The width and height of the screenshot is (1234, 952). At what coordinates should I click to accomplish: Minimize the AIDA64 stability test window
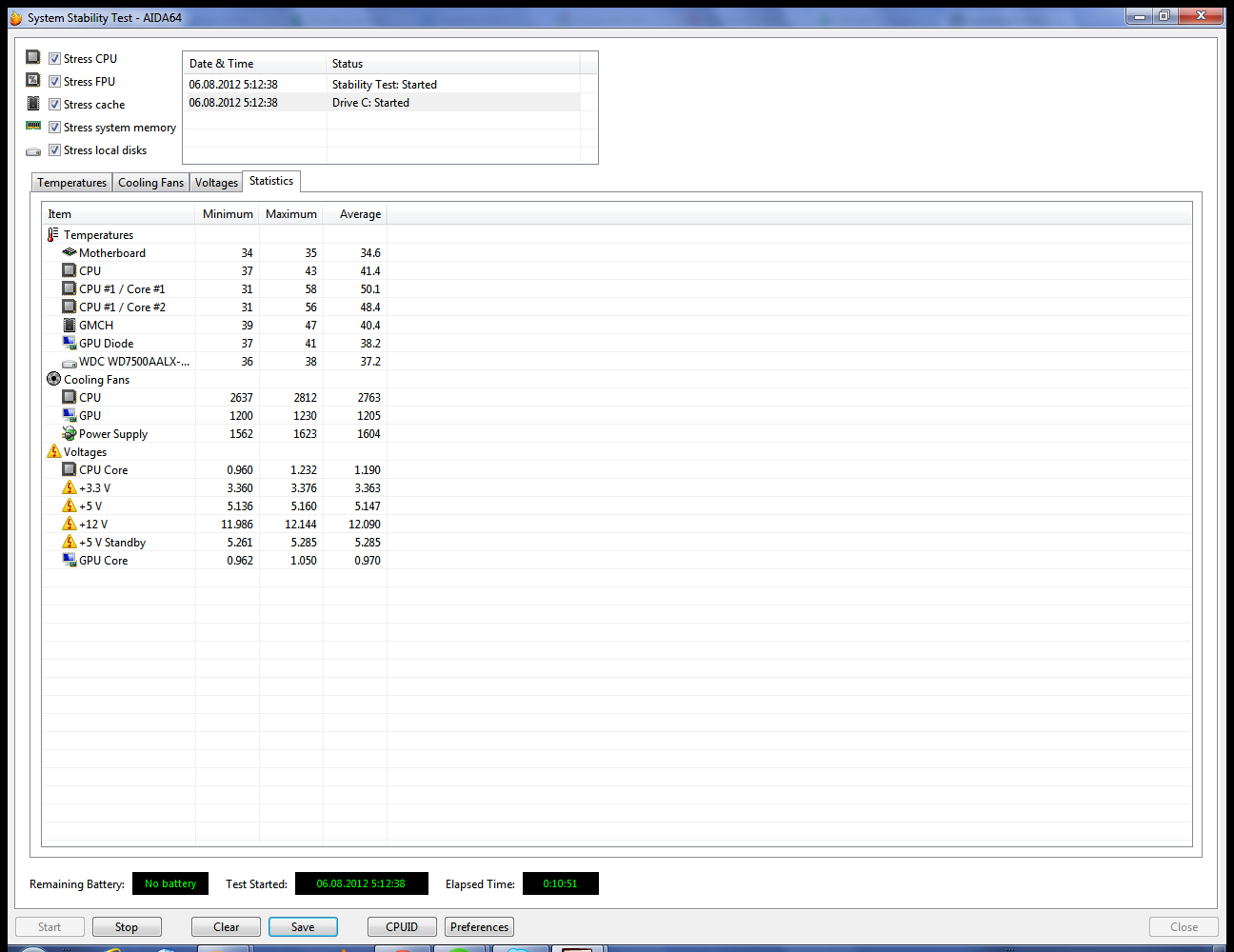(1139, 16)
